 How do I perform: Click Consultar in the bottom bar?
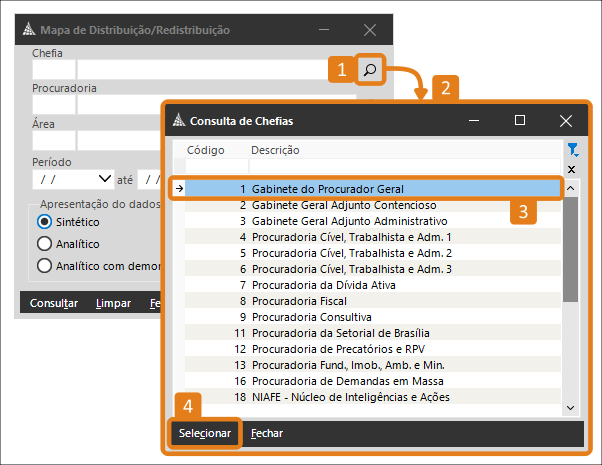54,303
